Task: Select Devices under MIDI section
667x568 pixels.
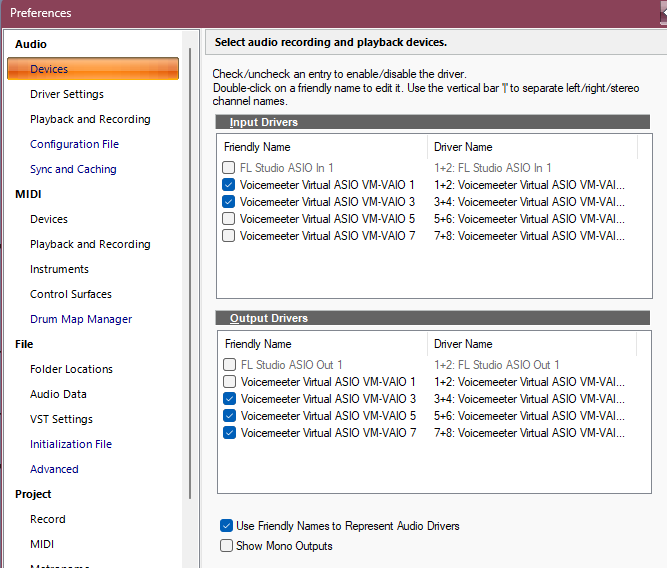Action: pyautogui.click(x=49, y=219)
